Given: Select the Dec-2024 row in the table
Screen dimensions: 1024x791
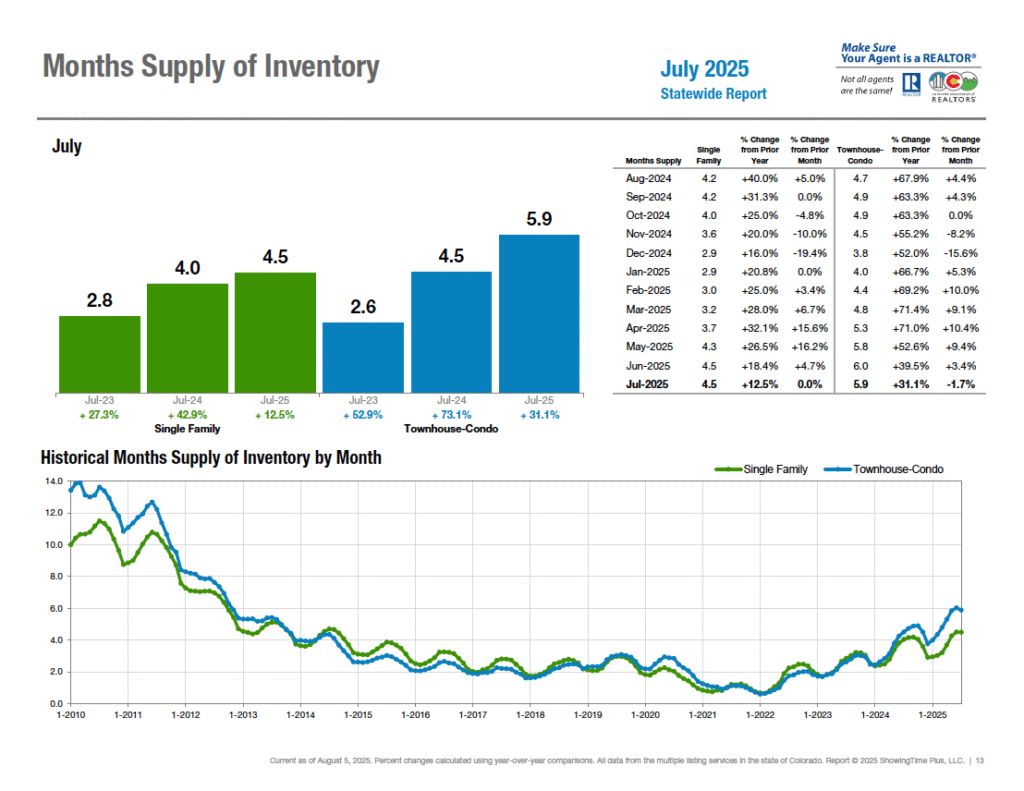Looking at the screenshot, I should [798, 253].
